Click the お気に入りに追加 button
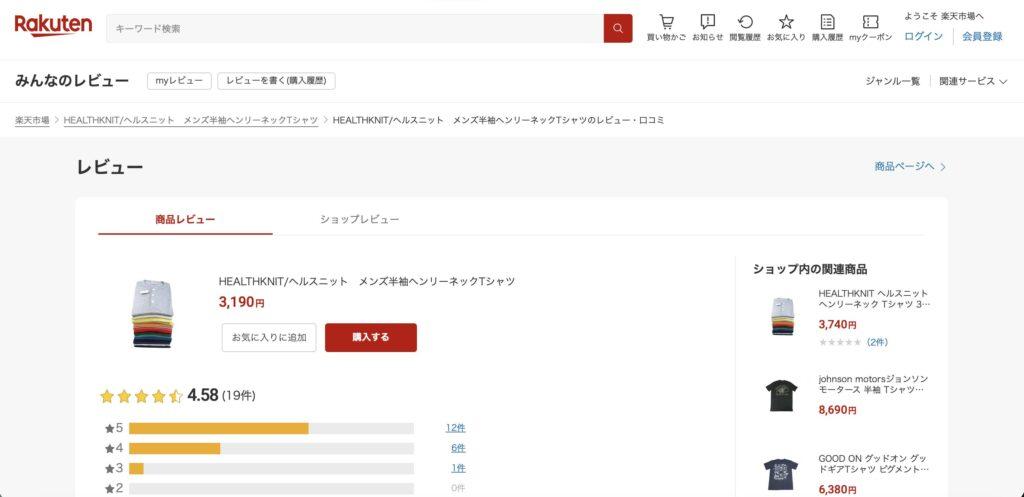Screen dimensions: 1024x497 pos(269,338)
